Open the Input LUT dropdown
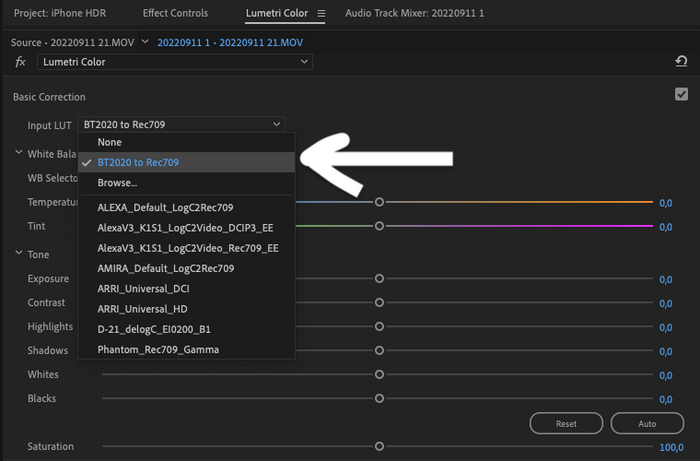This screenshot has width=700, height=461. [181, 124]
